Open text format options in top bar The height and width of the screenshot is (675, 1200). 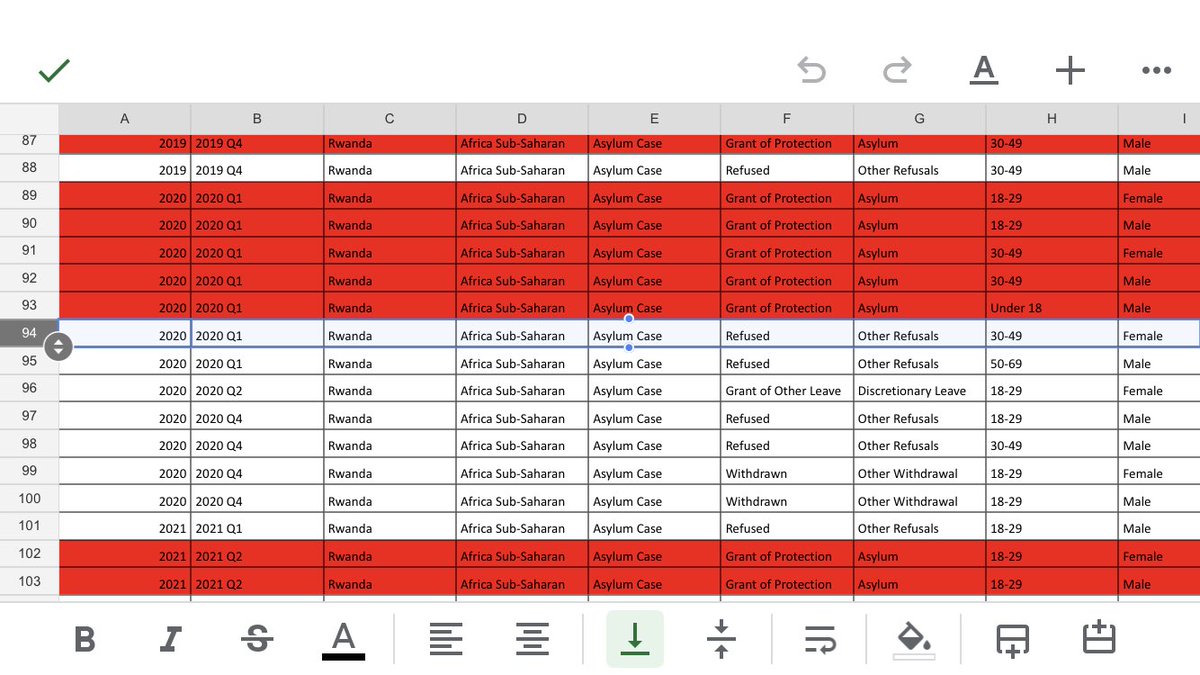984,70
